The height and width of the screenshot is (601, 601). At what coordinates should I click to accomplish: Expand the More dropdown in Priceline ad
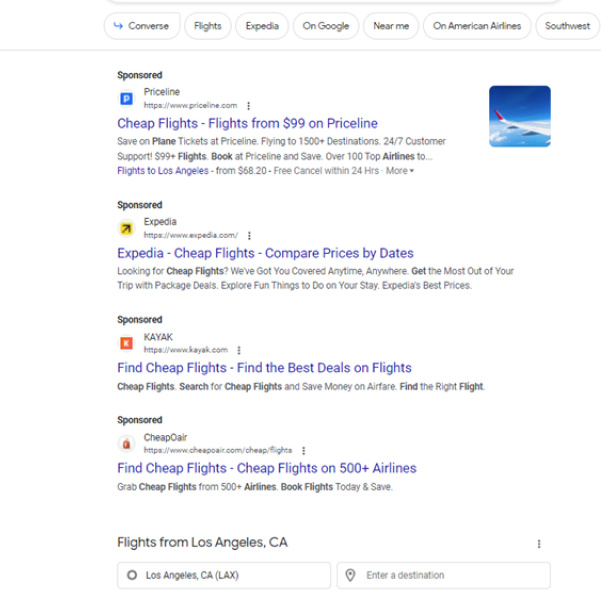(400, 171)
